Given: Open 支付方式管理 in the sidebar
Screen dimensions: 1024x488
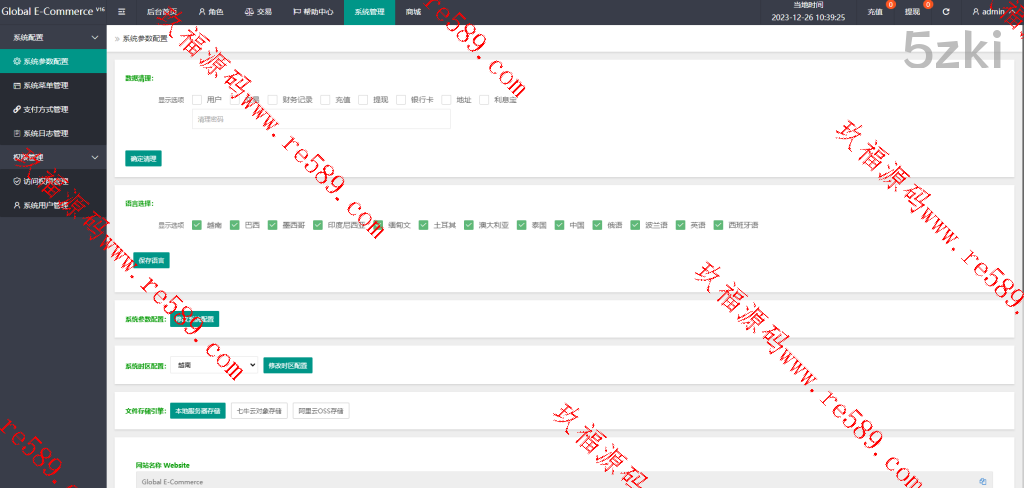Looking at the screenshot, I should coord(46,109).
